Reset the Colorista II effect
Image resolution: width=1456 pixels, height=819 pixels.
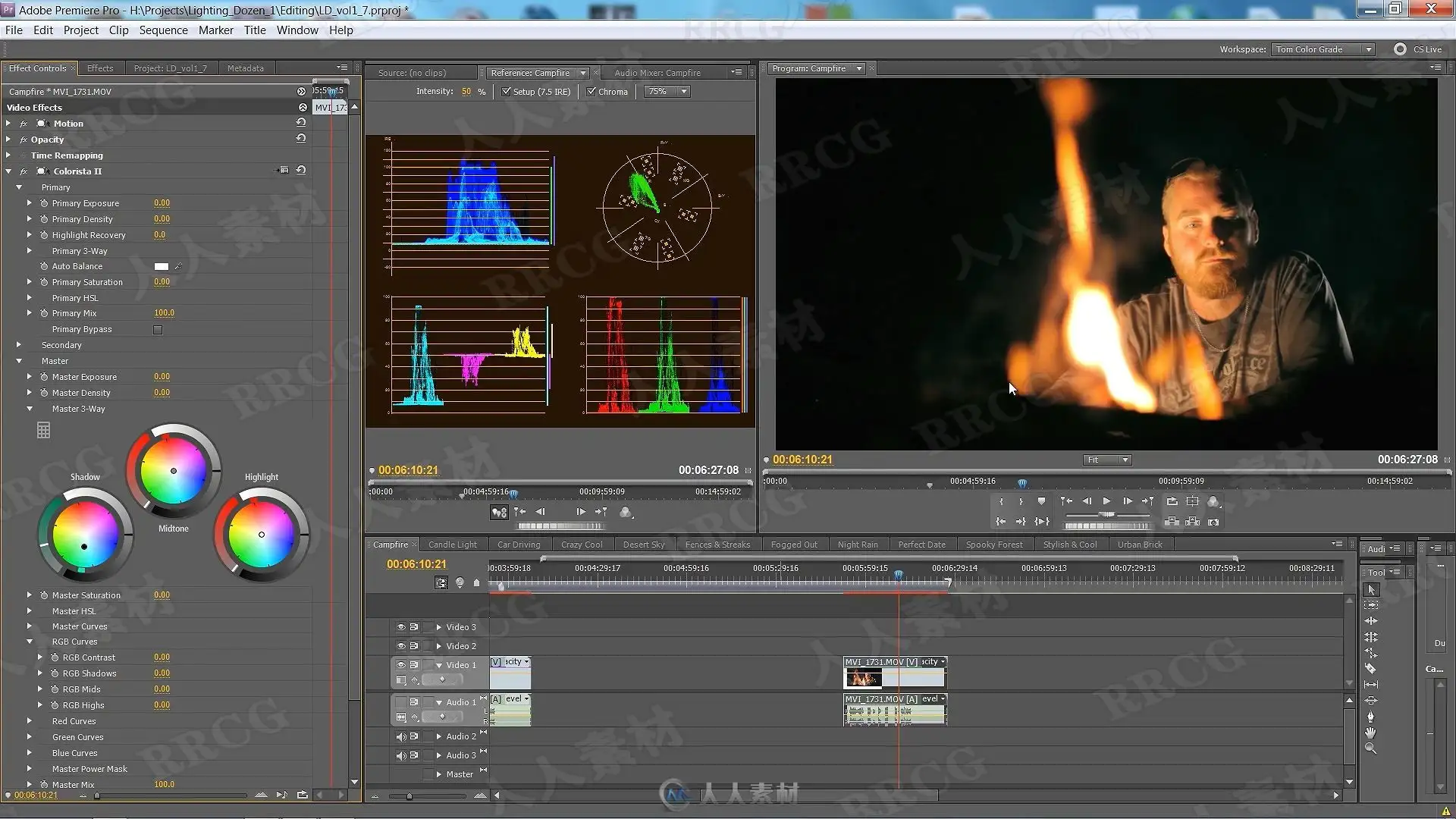(x=301, y=171)
